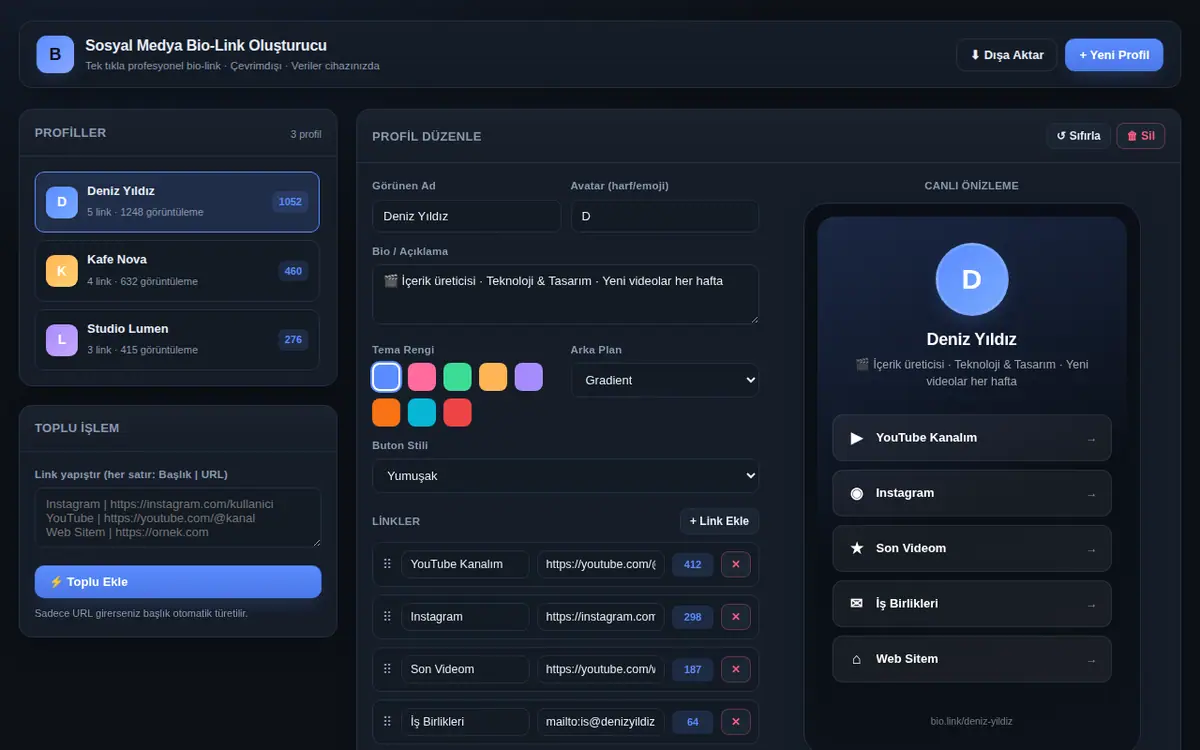1200x750 pixels.
Task: Click the drag handle for İş Birlikleri row
Action: [387, 721]
